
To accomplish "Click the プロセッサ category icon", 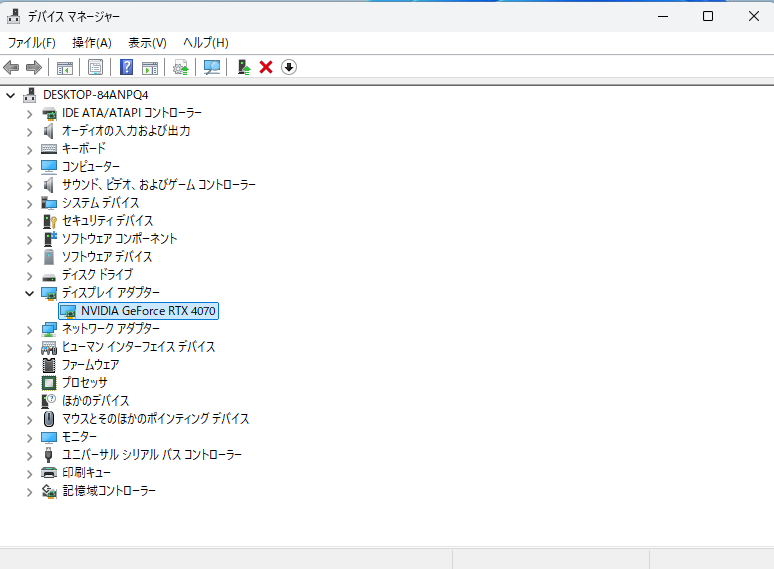I will (x=49, y=383).
